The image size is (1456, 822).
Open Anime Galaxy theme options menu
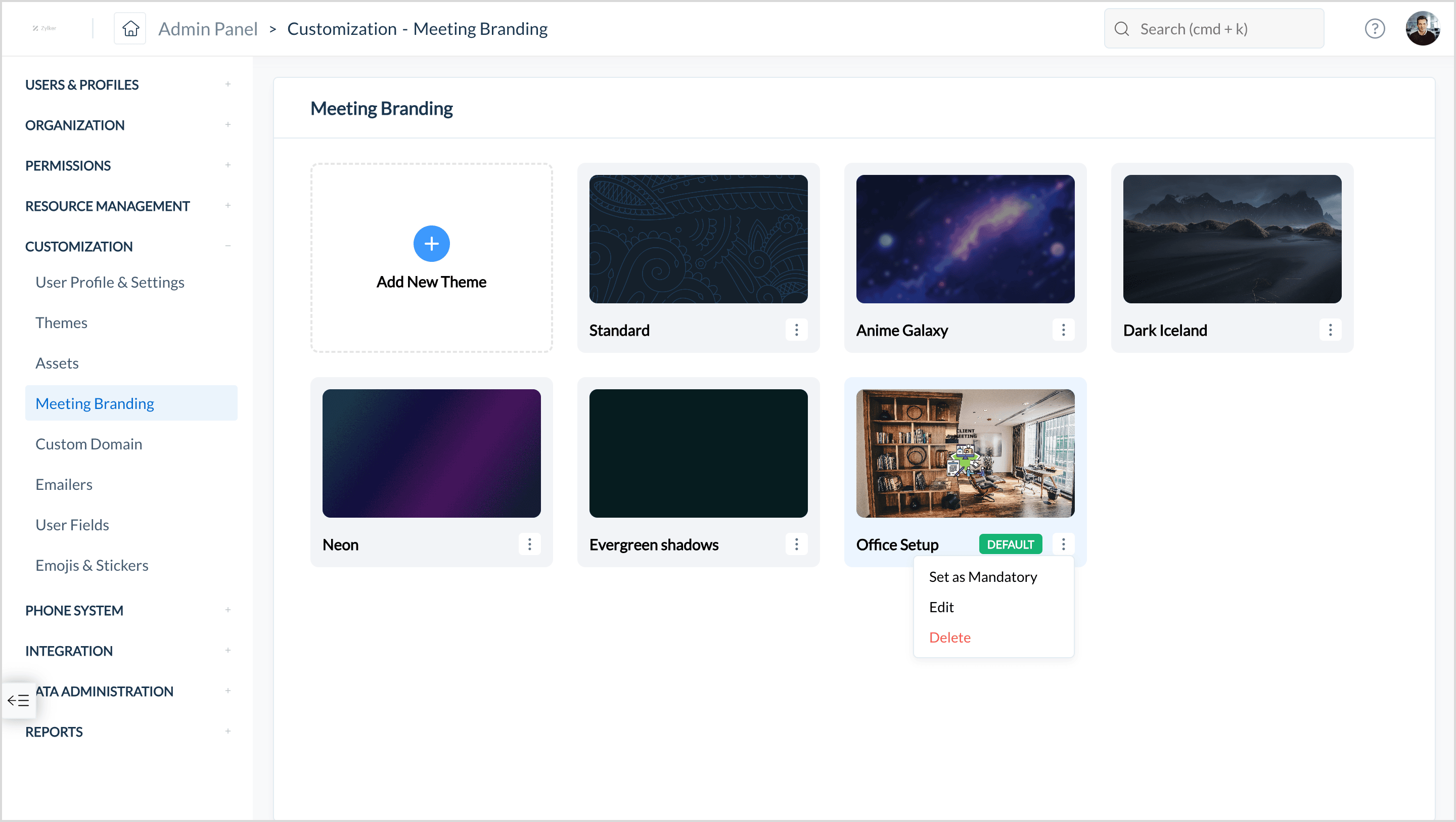point(1063,330)
